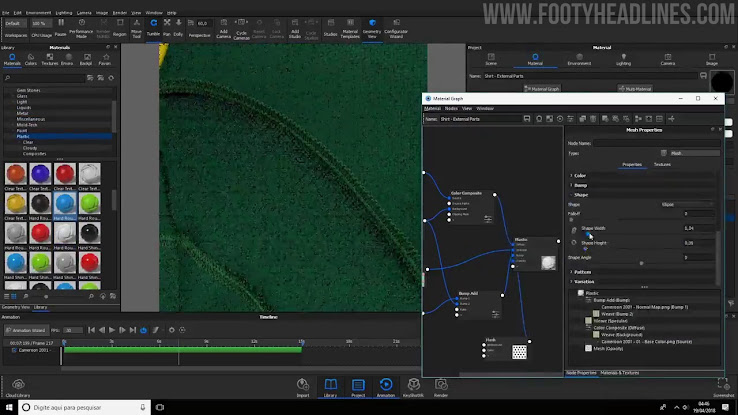Expand the Color section in Mesh Properties
738x415 pixels.
pos(580,176)
